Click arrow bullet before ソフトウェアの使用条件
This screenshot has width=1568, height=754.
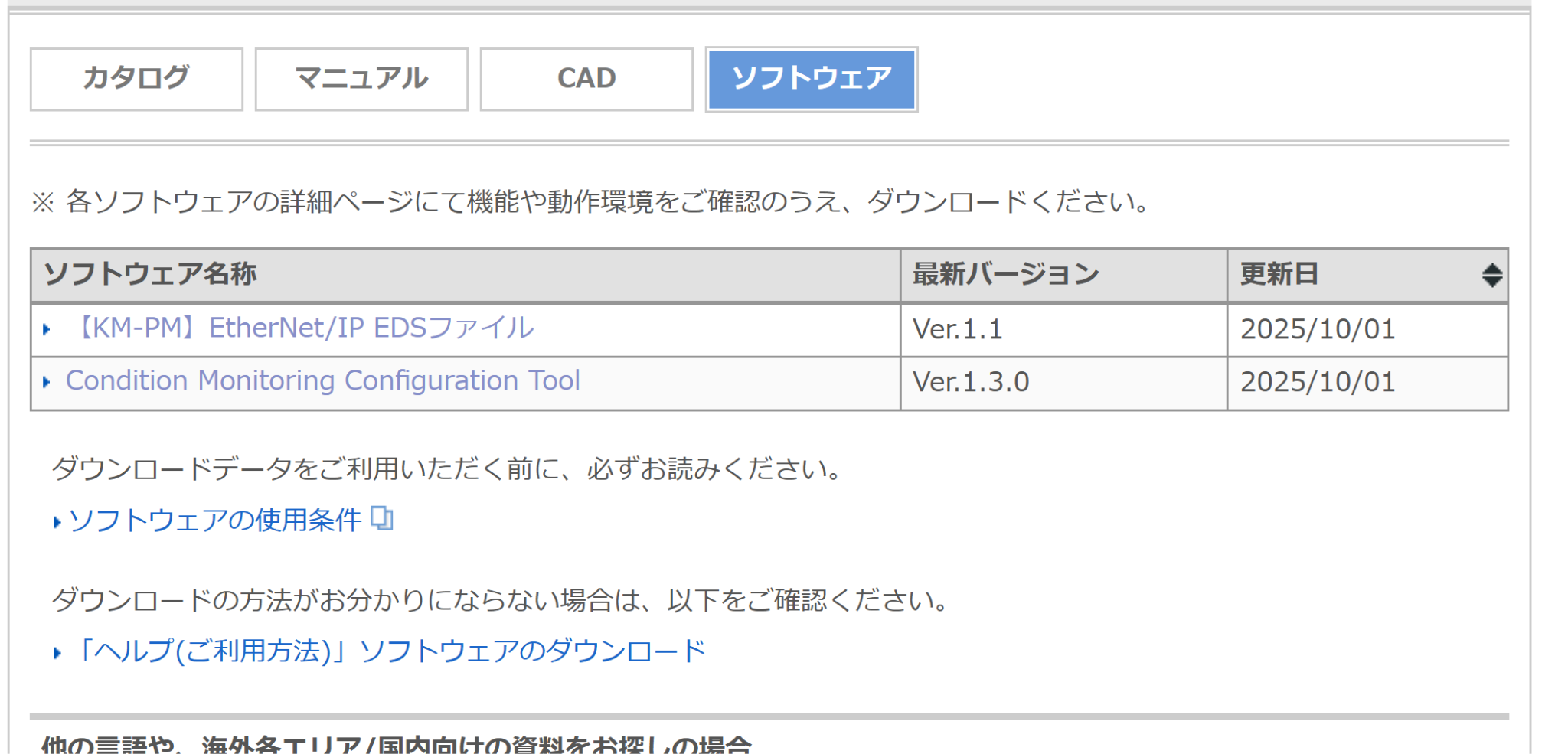point(57,523)
